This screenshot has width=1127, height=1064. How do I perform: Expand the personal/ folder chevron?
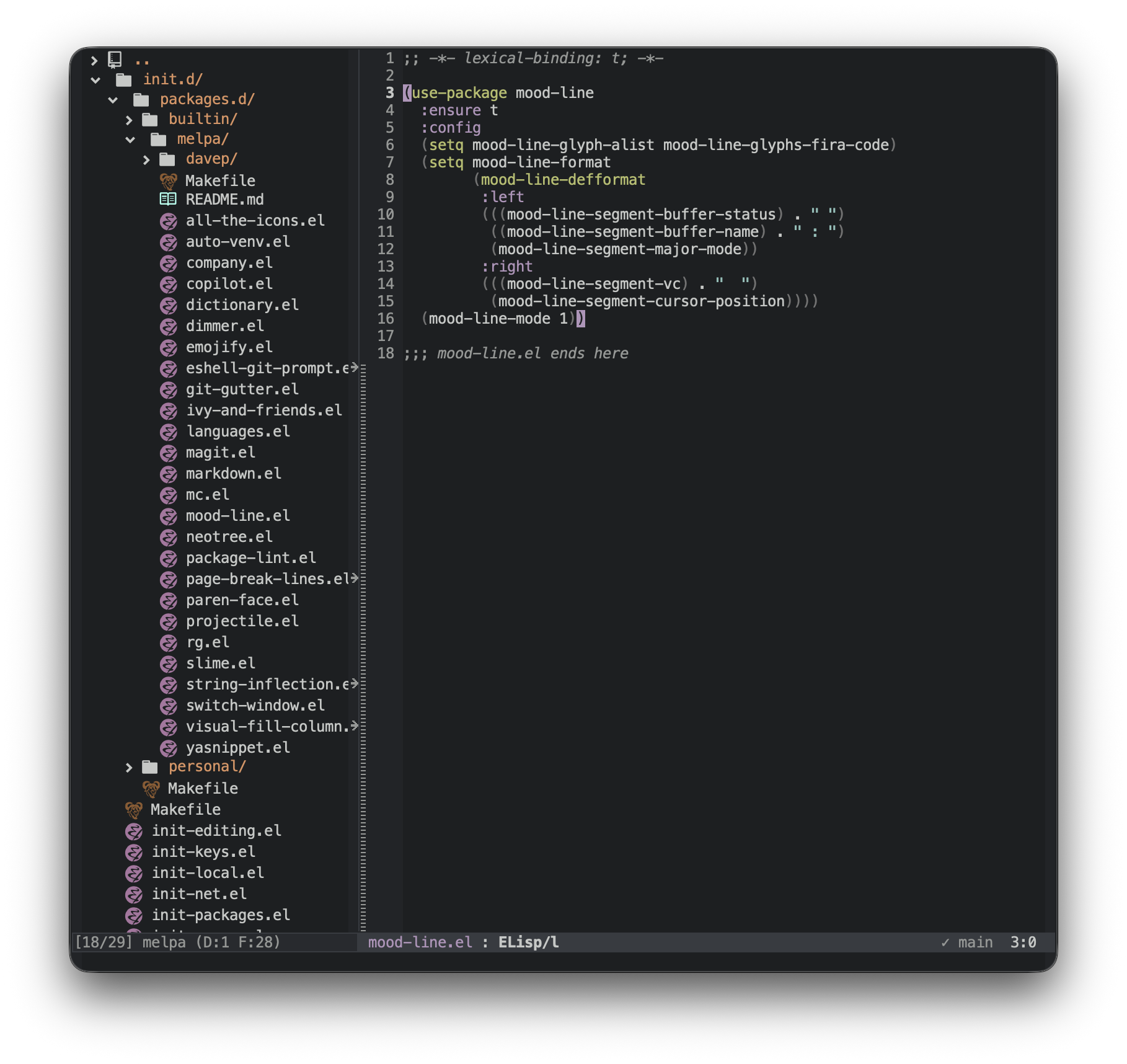point(129,768)
